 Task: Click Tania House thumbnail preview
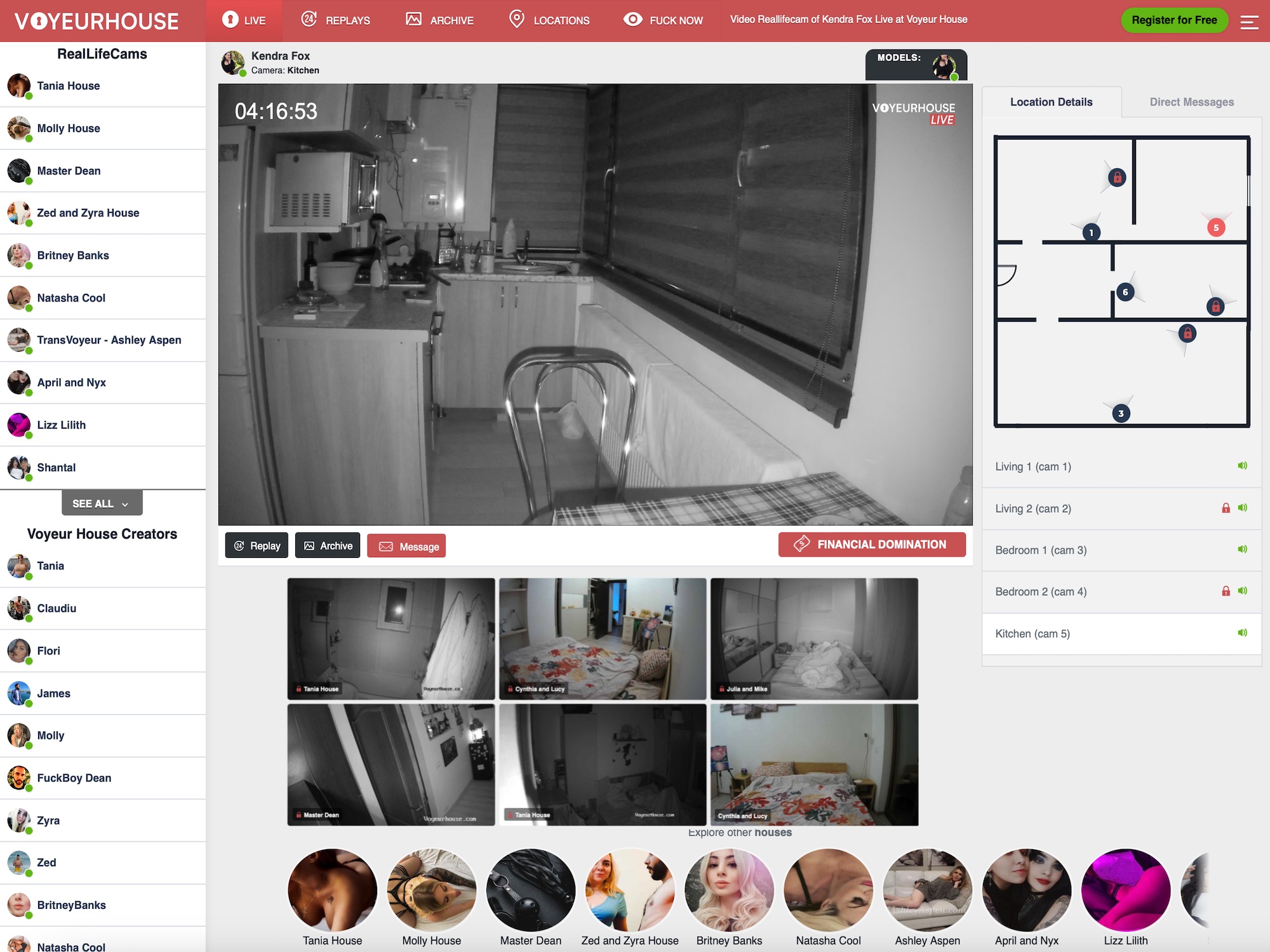391,638
